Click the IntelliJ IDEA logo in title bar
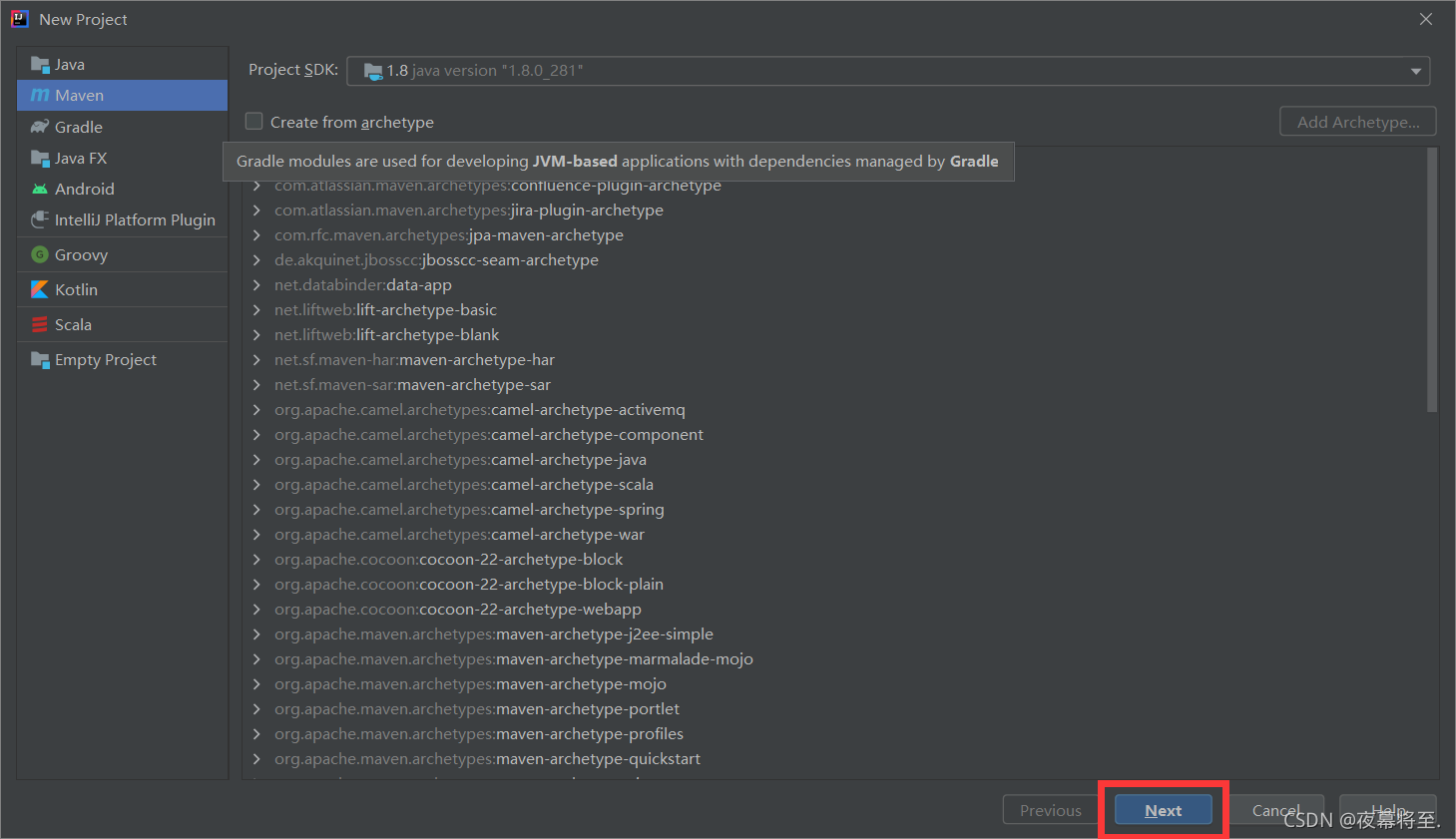The height and width of the screenshot is (839, 1456). 19,19
